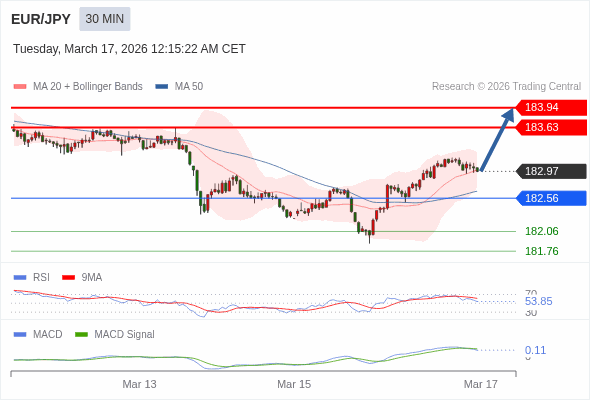Image resolution: width=590 pixels, height=400 pixels.
Task: Click the RSI legend label
Action: [41, 278]
